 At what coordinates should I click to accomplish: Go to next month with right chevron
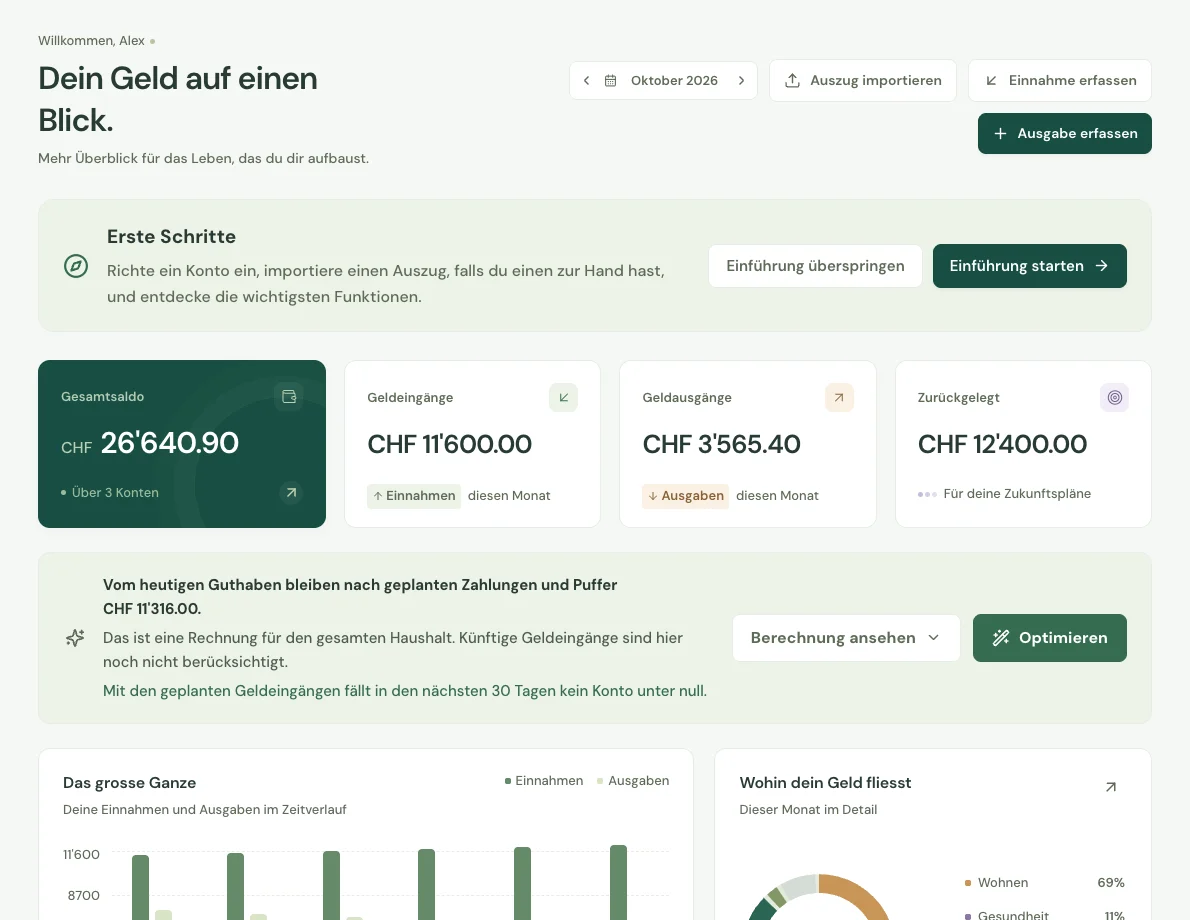click(741, 80)
